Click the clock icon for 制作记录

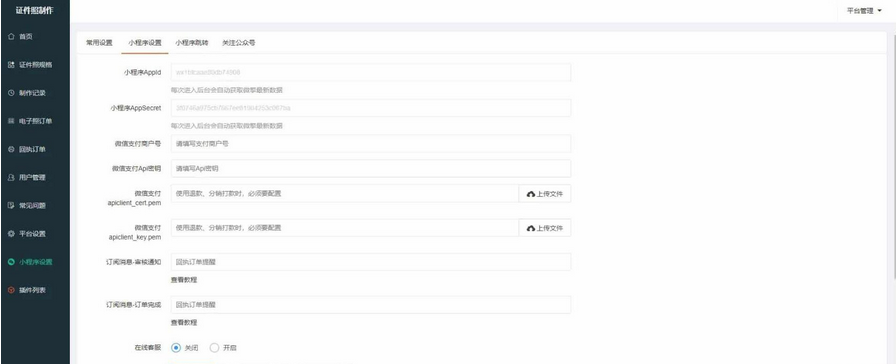(x=11, y=93)
